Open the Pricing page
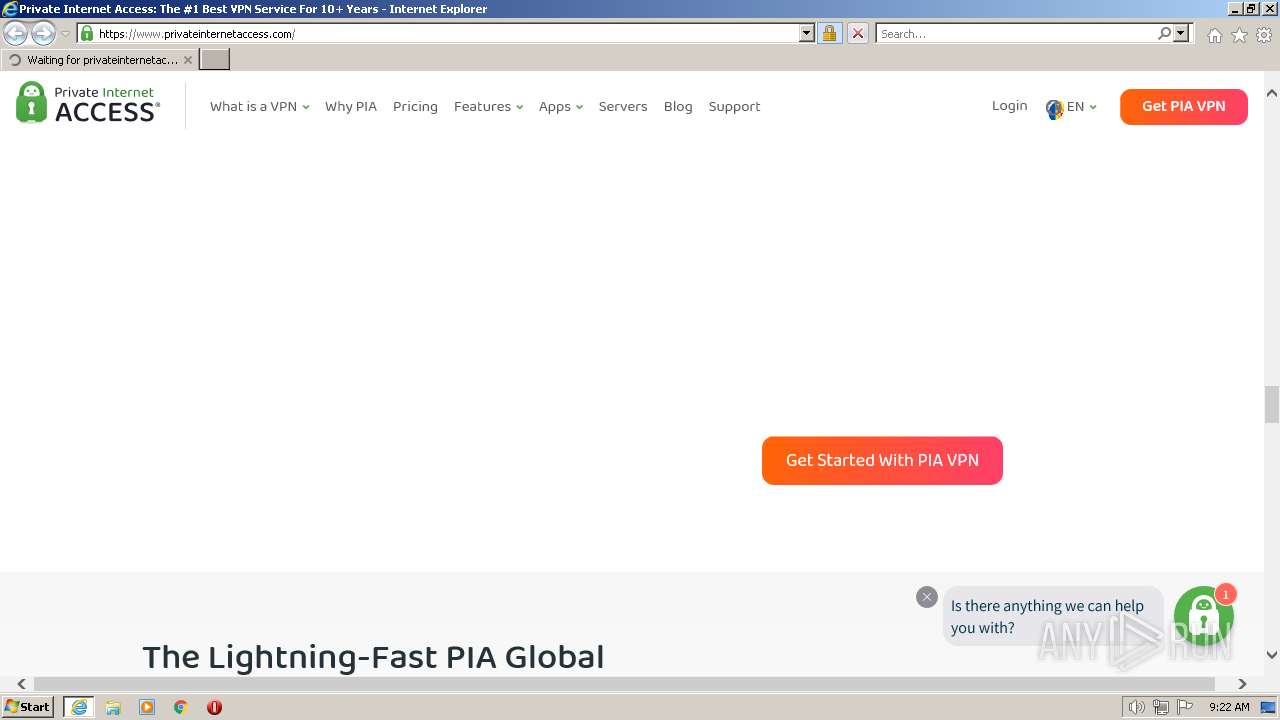The width and height of the screenshot is (1280, 720). [415, 107]
